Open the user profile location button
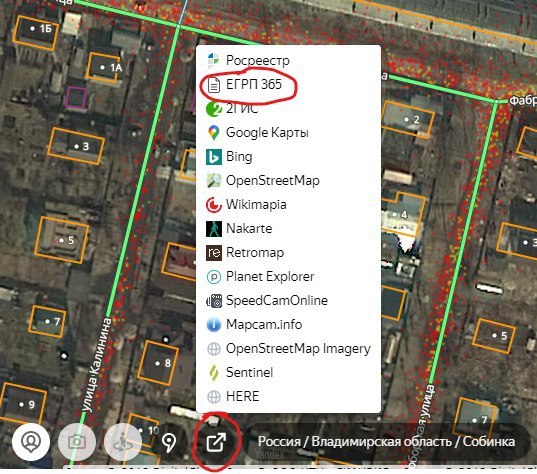 (x=31, y=441)
